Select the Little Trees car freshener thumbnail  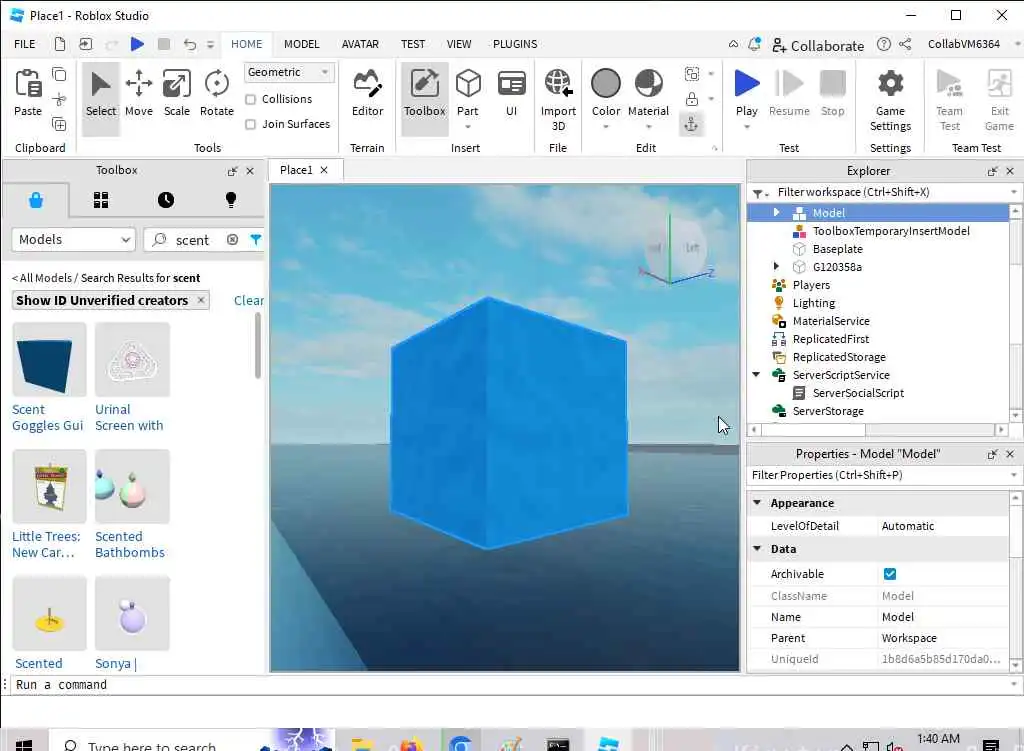click(49, 487)
